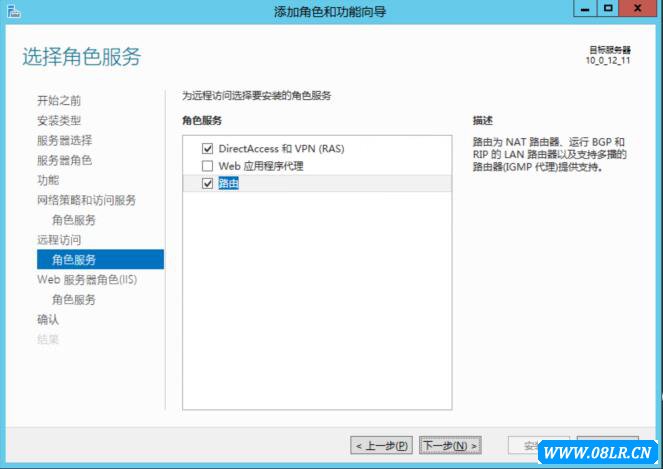Open the 功能 step
This screenshot has width=663, height=469.
(x=48, y=180)
